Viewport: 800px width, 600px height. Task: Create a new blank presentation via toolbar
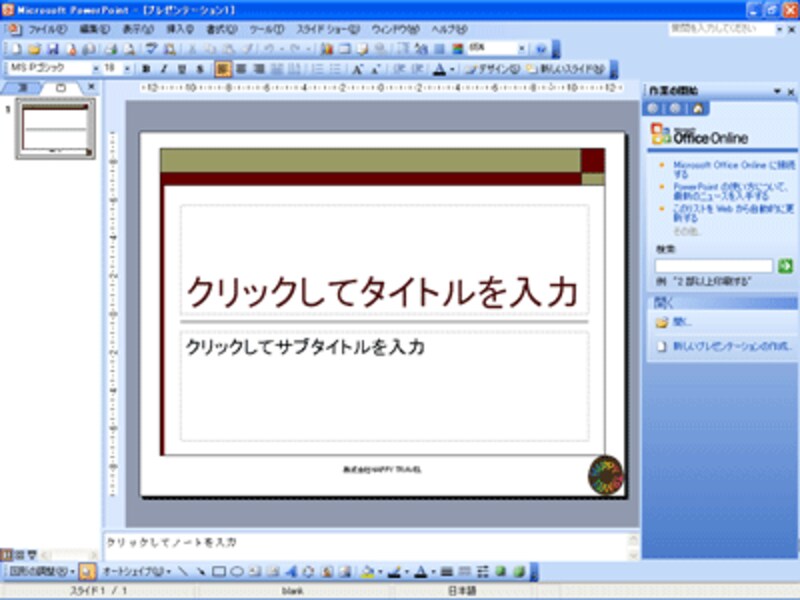pos(16,49)
